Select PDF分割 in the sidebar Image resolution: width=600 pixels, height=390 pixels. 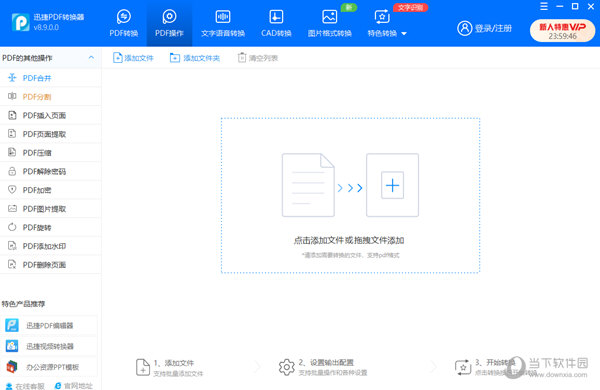51,97
